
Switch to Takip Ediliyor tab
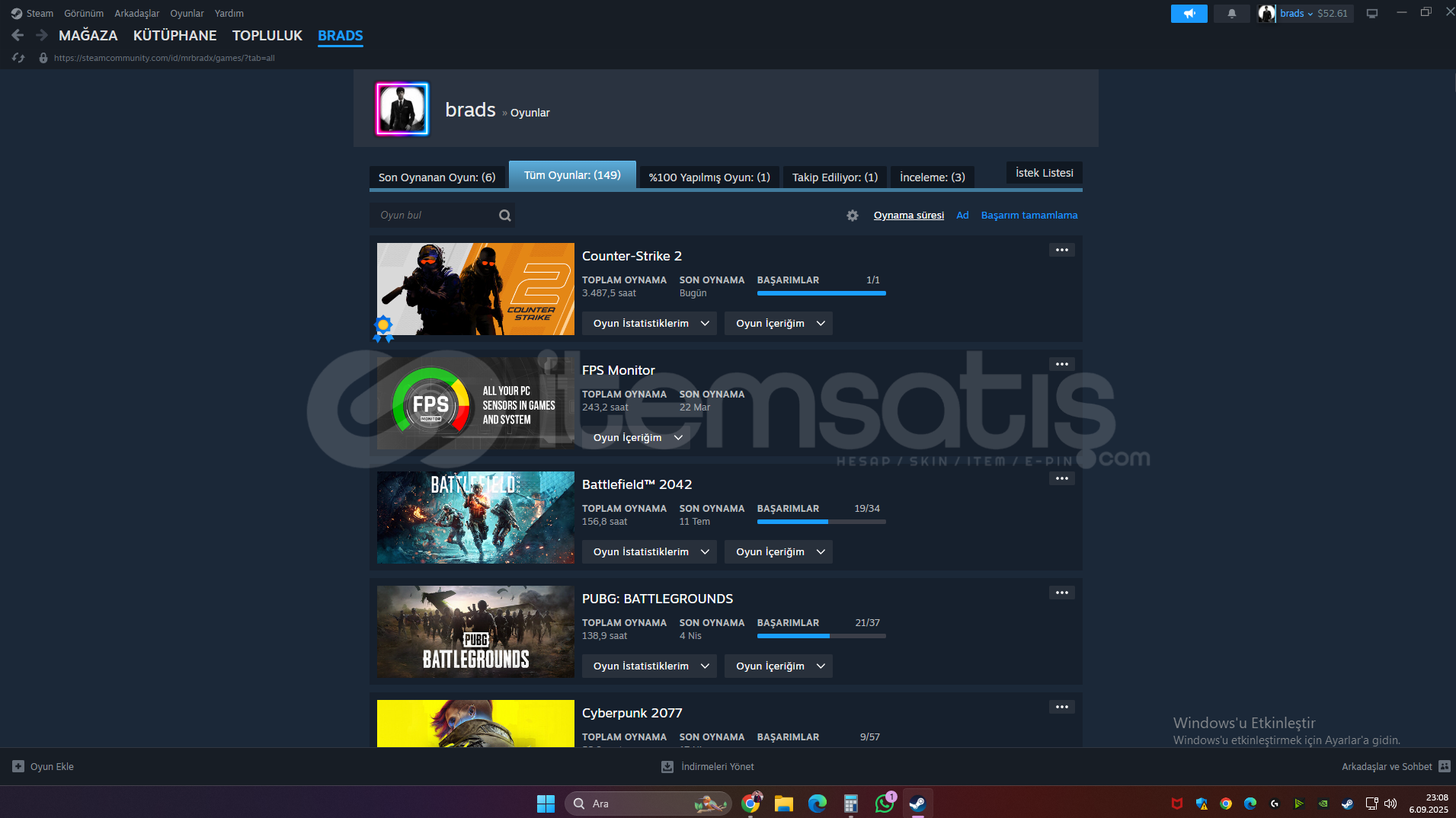[835, 177]
